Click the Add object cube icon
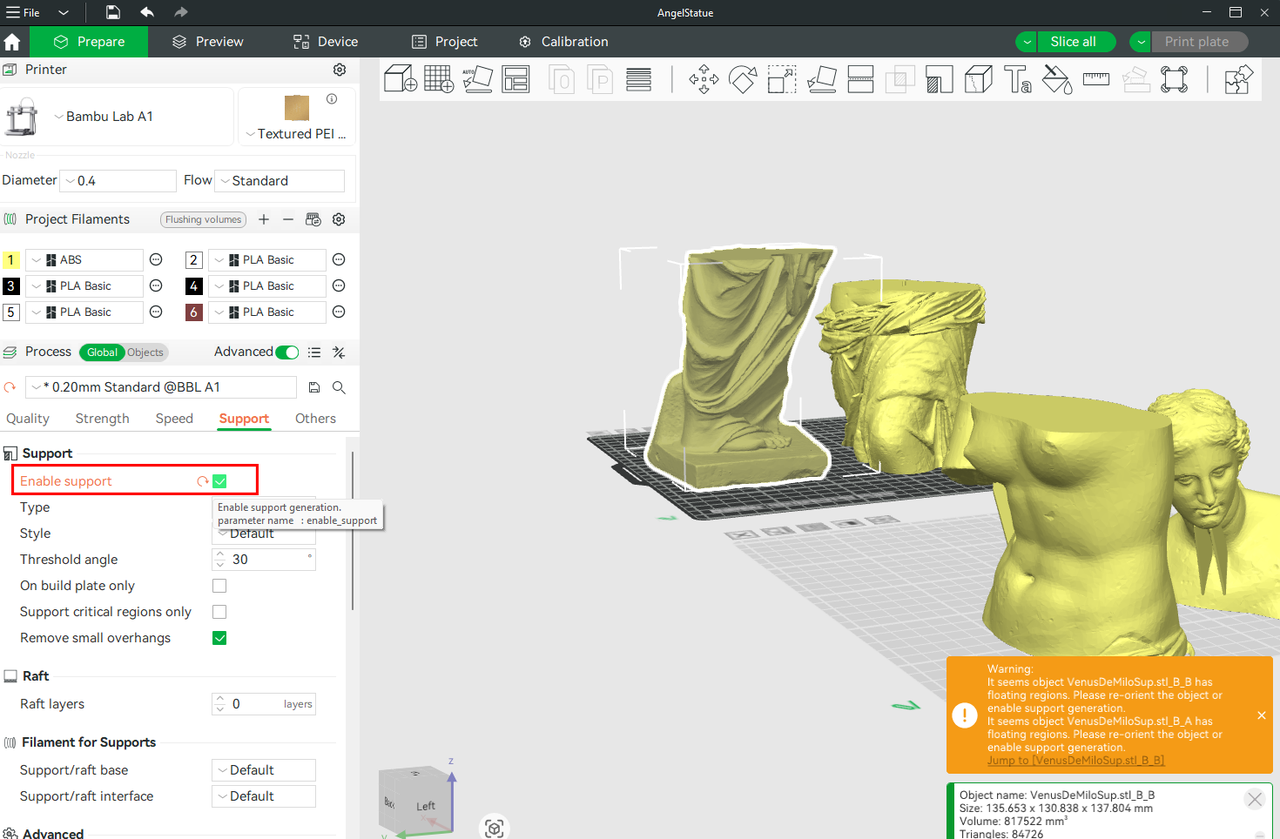The height and width of the screenshot is (839, 1280). pos(401,79)
